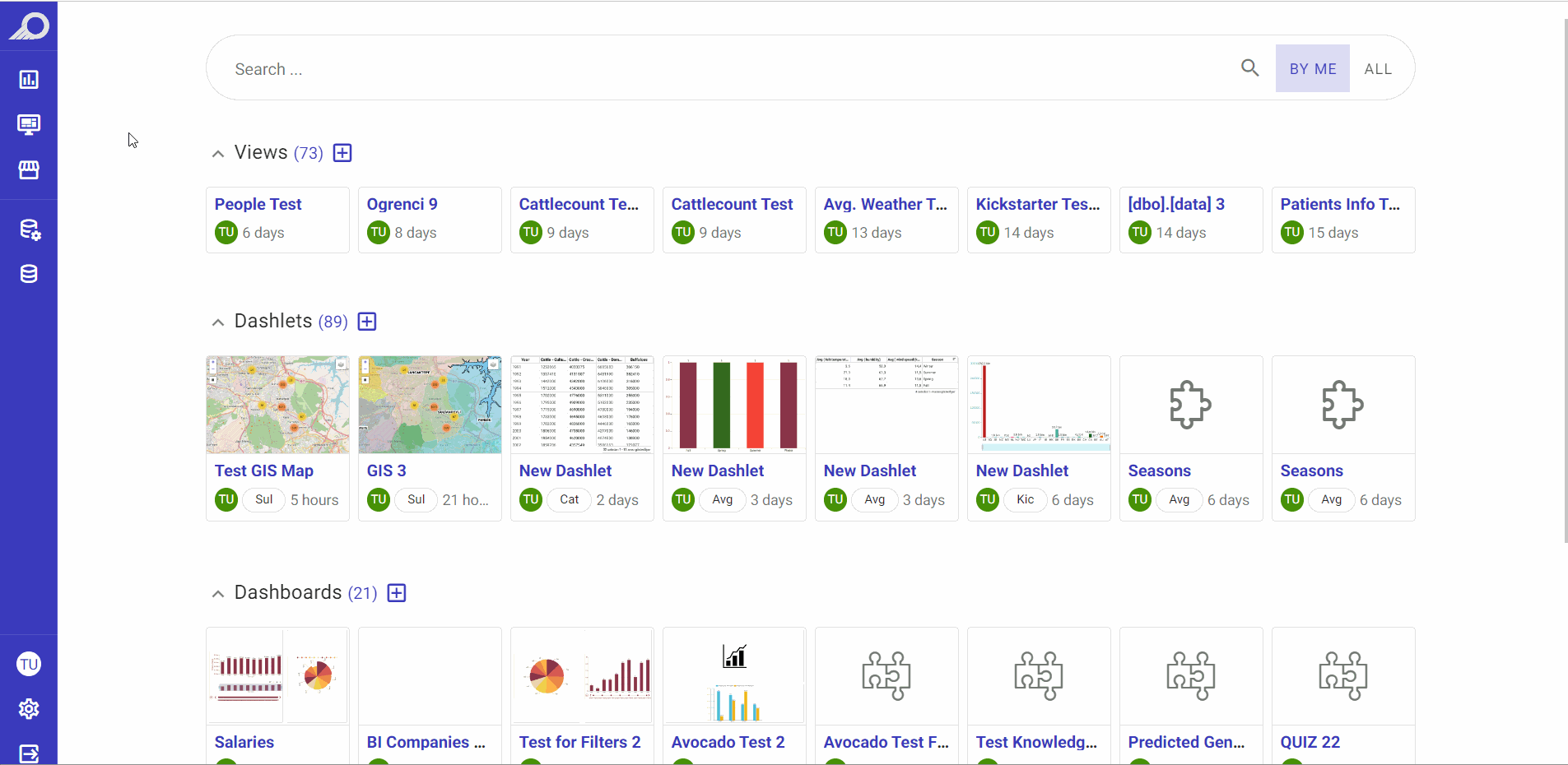This screenshot has width=1568, height=765.
Task: Click the search magnifier icon
Action: pyautogui.click(x=1249, y=68)
